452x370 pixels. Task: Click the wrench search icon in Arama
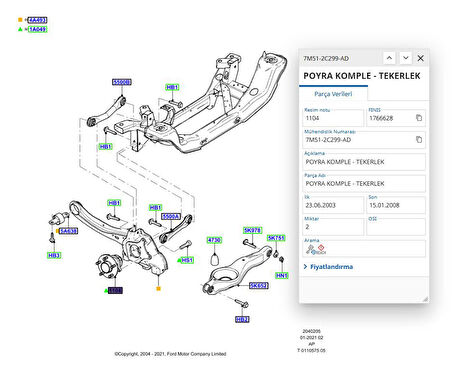pos(310,249)
